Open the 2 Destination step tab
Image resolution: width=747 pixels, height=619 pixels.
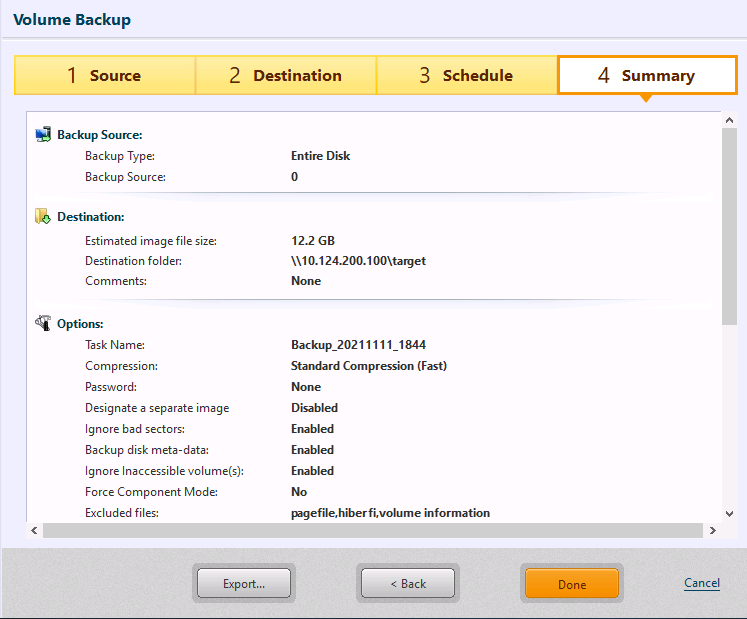[285, 76]
